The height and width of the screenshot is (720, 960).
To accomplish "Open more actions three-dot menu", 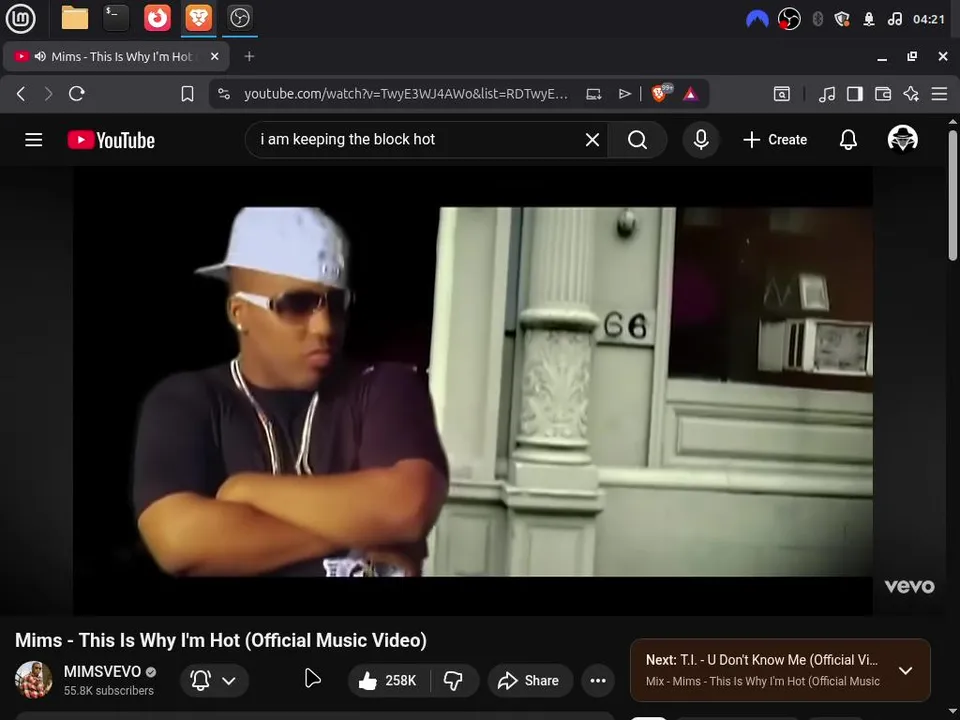I will click(598, 680).
